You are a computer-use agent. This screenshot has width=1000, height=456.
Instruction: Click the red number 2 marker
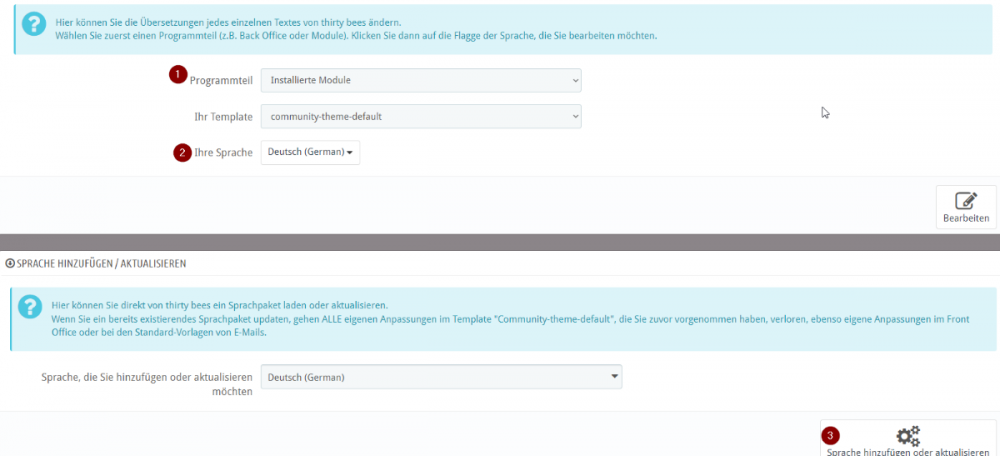[182, 152]
